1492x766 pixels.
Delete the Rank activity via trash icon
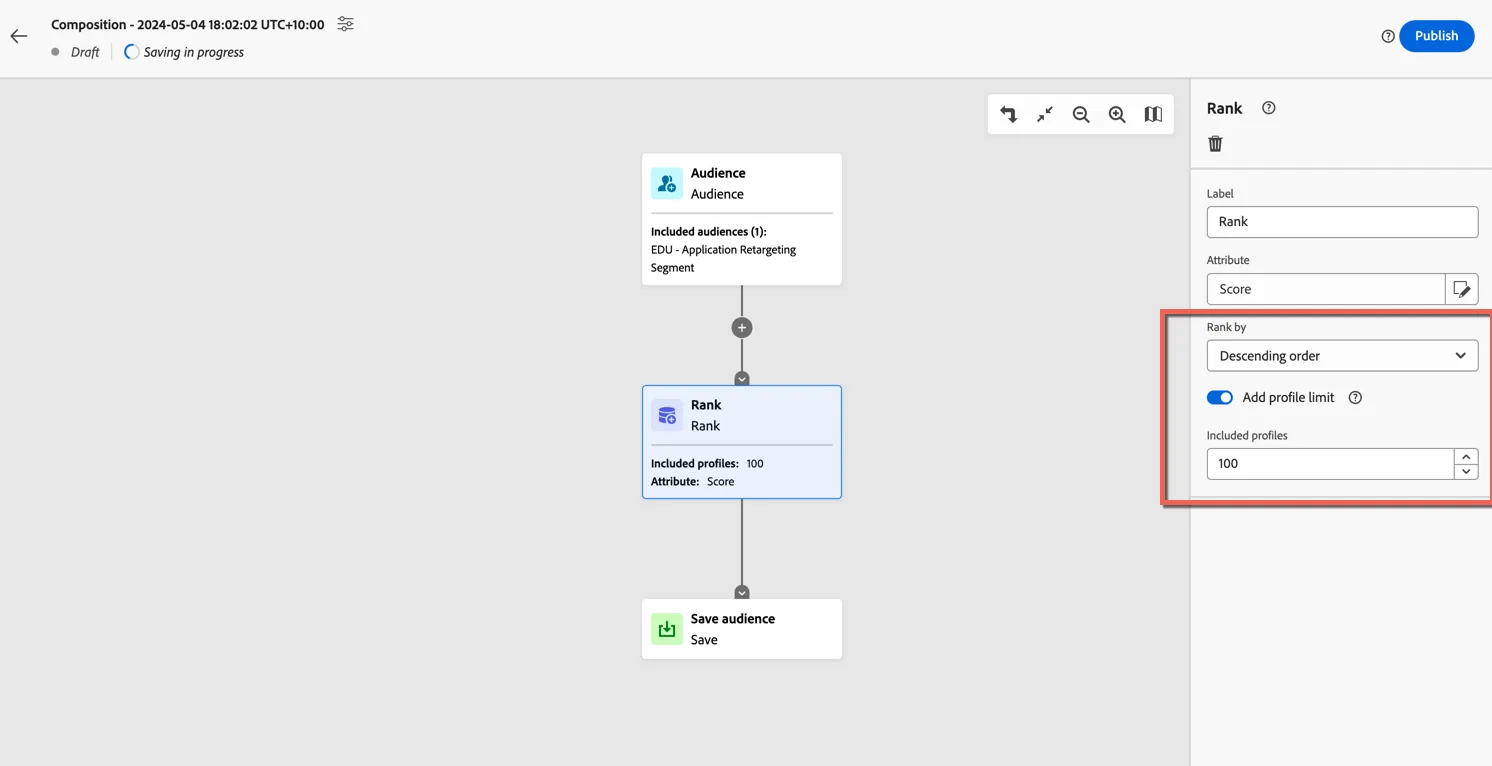pyautogui.click(x=1216, y=144)
